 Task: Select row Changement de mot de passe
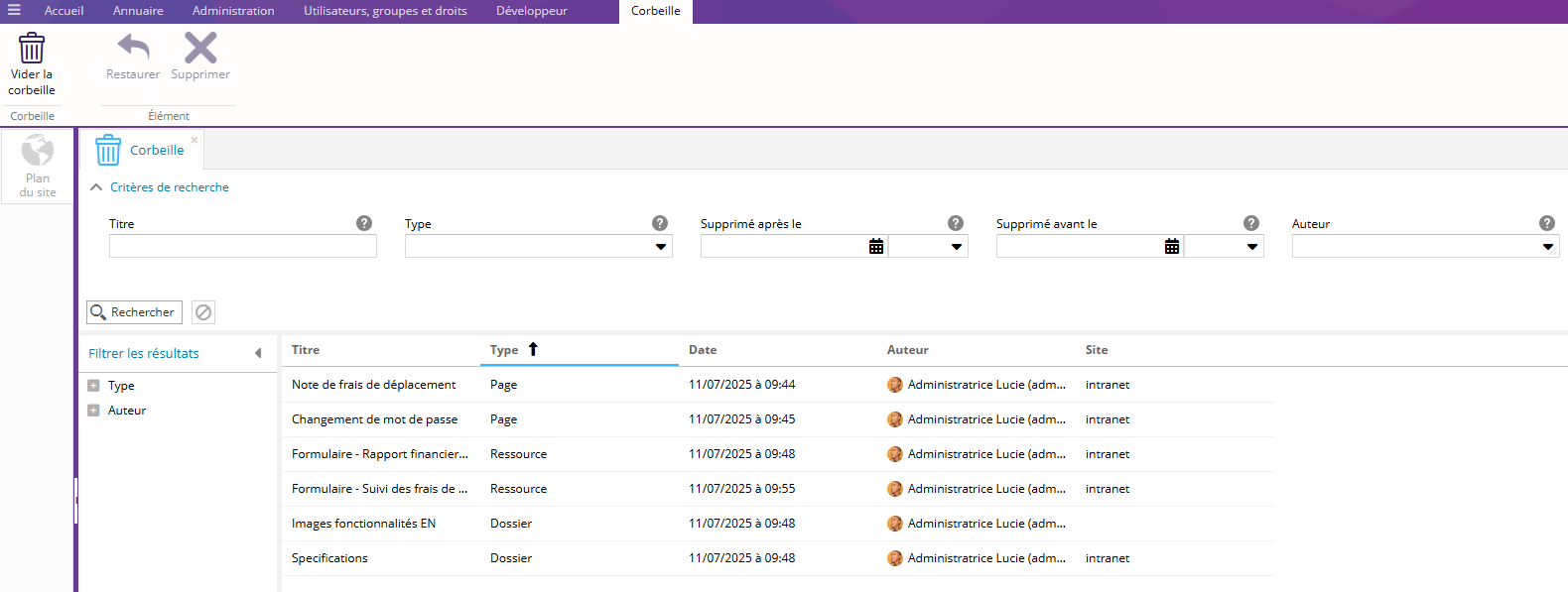(x=778, y=419)
